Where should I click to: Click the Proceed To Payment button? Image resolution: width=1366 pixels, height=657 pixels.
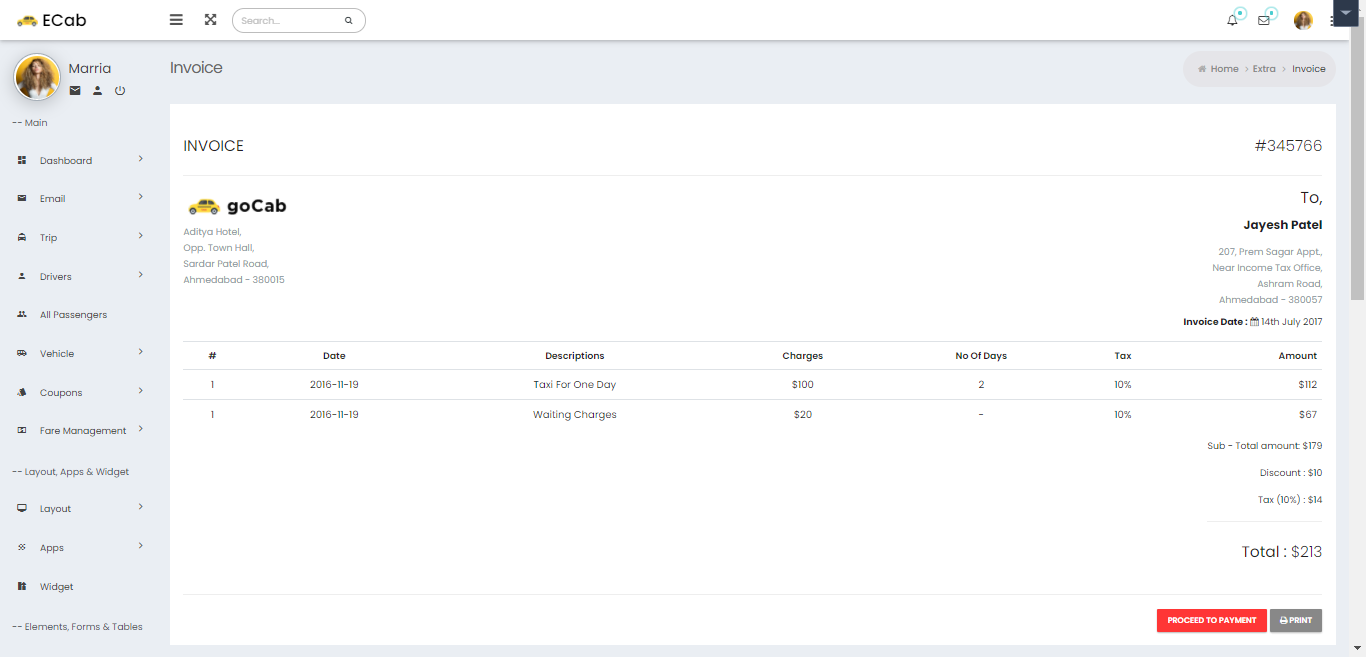pyautogui.click(x=1211, y=621)
